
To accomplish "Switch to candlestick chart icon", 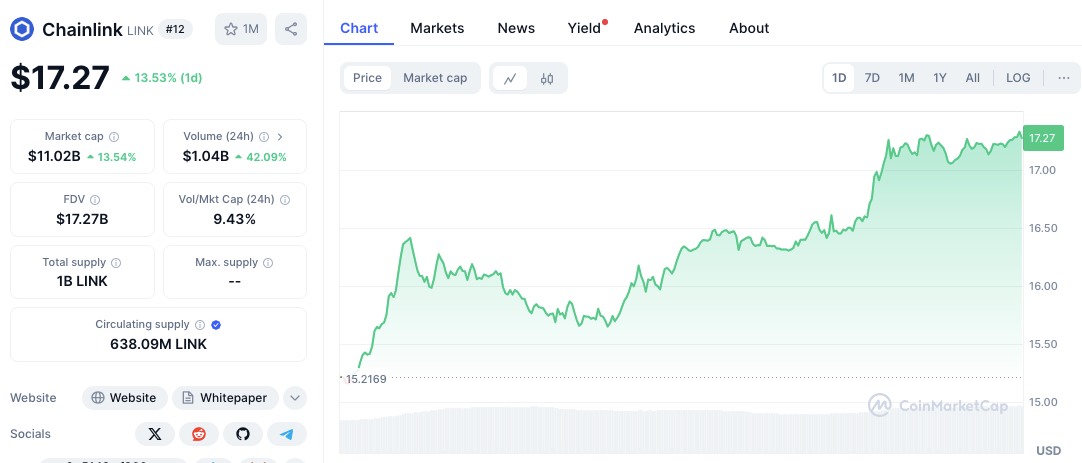I will coord(547,78).
